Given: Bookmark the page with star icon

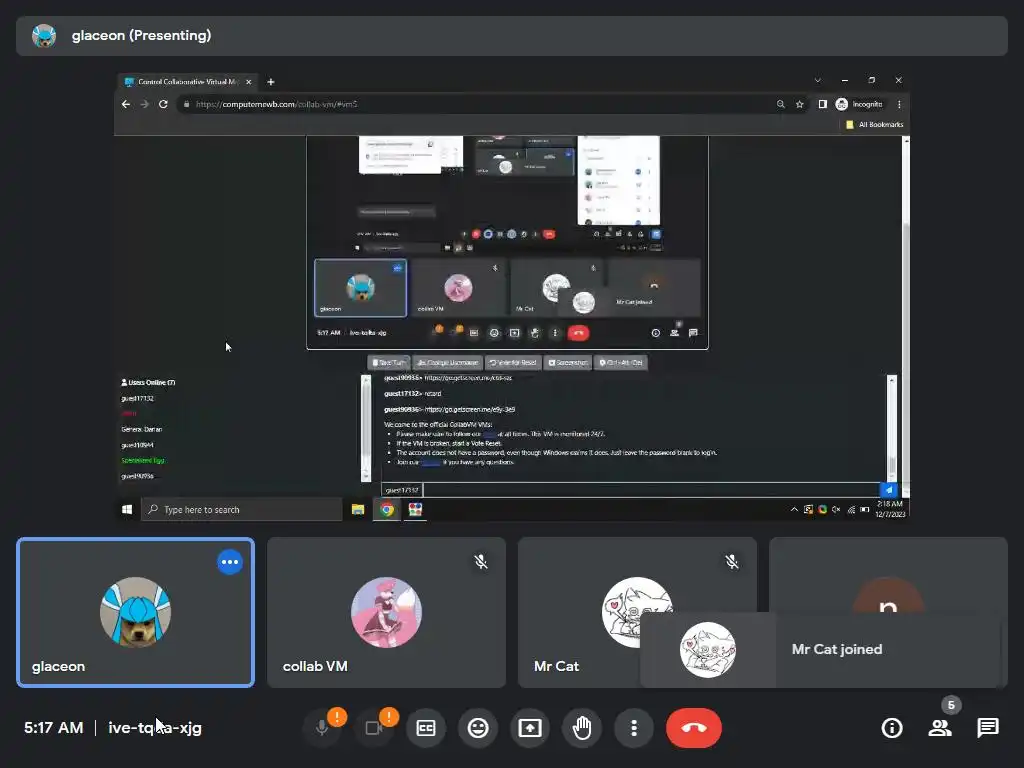Looking at the screenshot, I should click(x=799, y=104).
